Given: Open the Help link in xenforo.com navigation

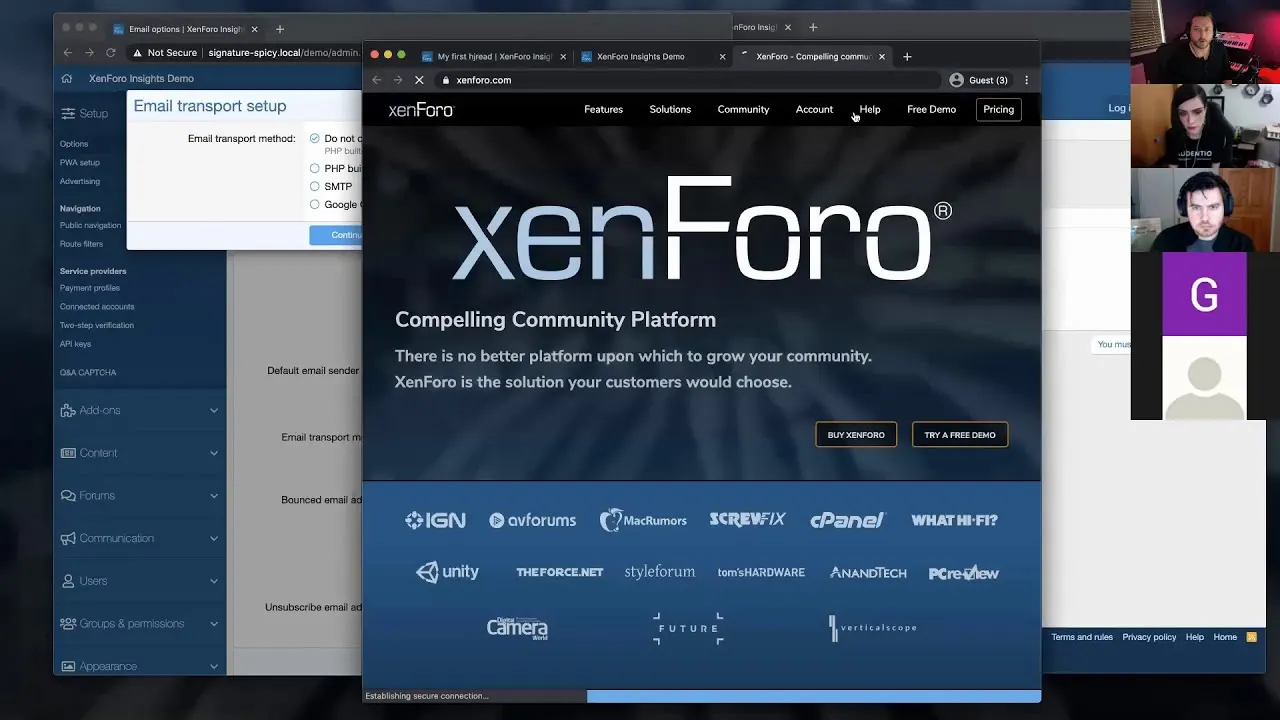Looking at the screenshot, I should tap(870, 110).
